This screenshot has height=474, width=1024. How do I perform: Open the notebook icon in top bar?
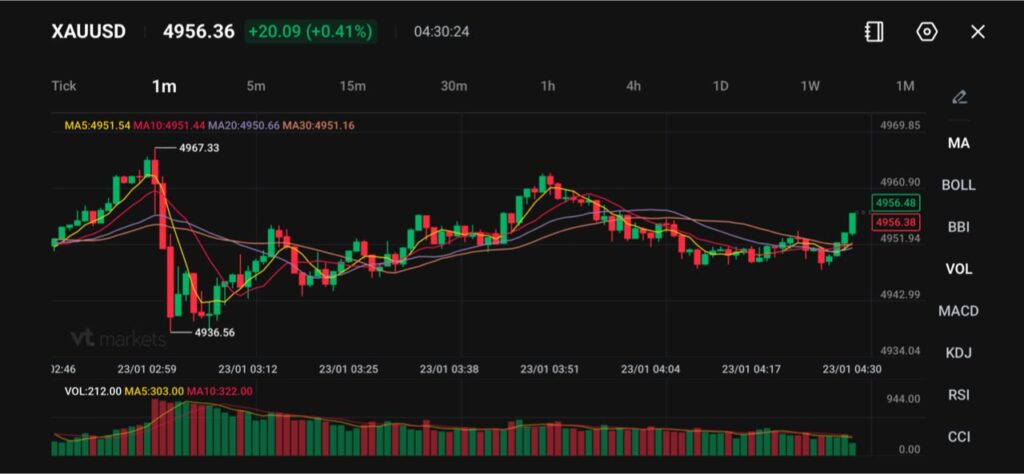point(874,32)
